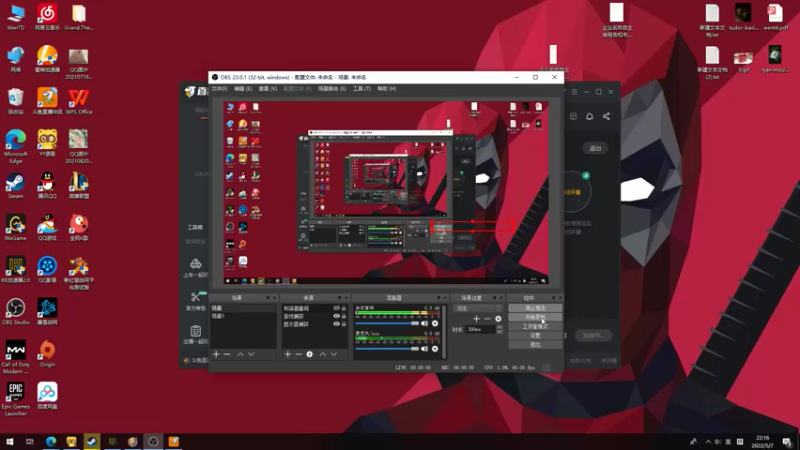
Task: Move the scene up with arrow
Action: [x=240, y=354]
